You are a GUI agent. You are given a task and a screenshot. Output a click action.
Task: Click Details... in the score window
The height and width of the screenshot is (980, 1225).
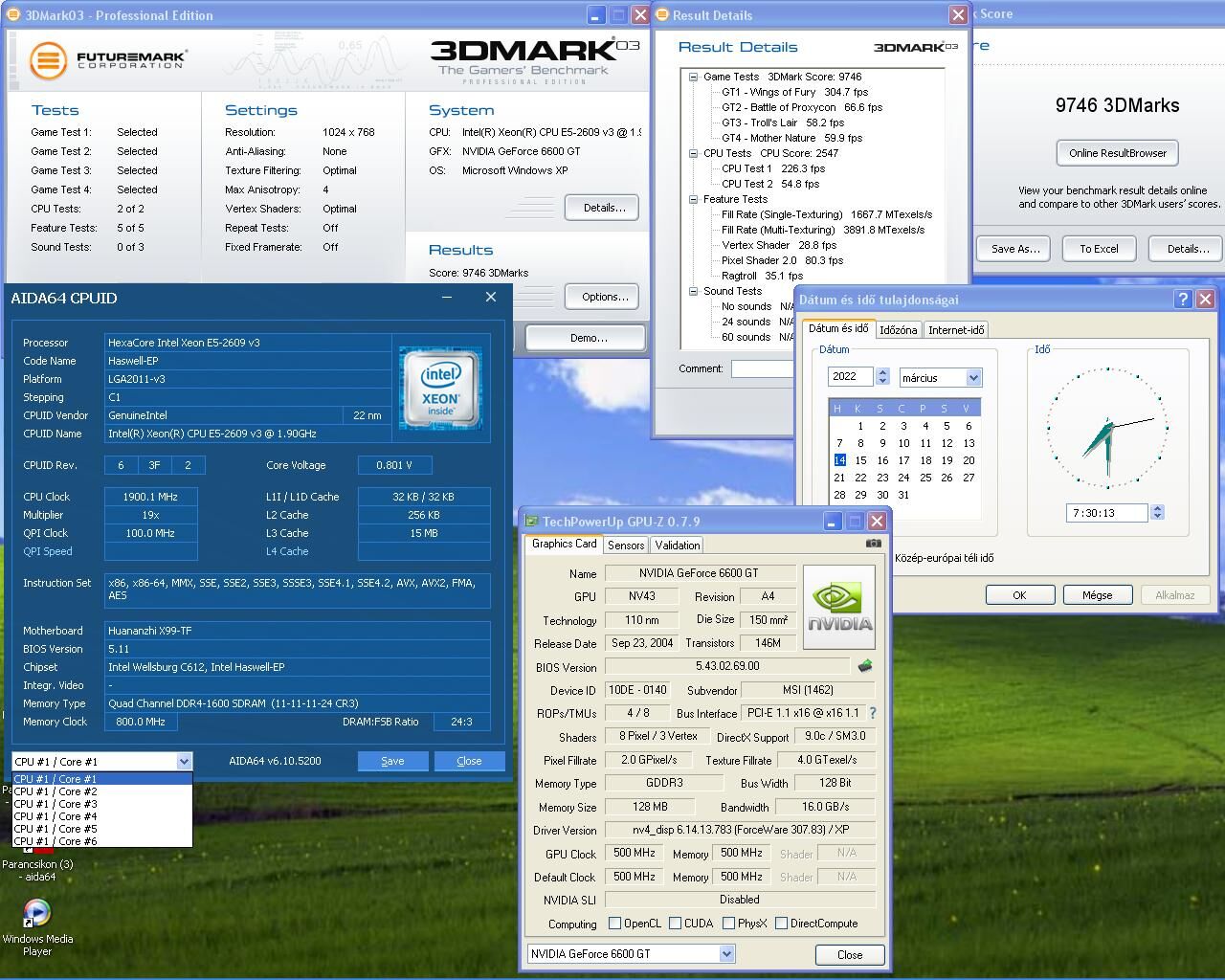click(1187, 249)
